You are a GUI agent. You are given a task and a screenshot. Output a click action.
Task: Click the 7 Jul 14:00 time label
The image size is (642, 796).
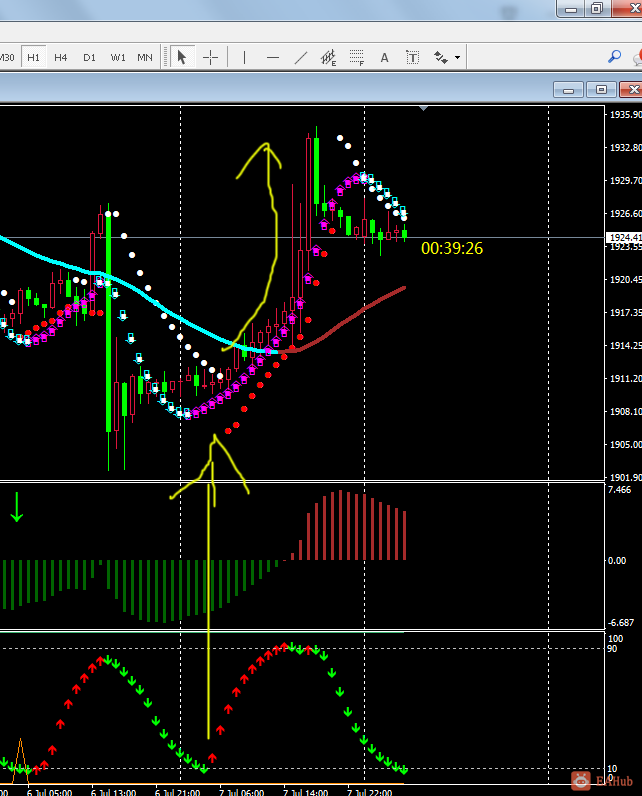click(x=306, y=792)
